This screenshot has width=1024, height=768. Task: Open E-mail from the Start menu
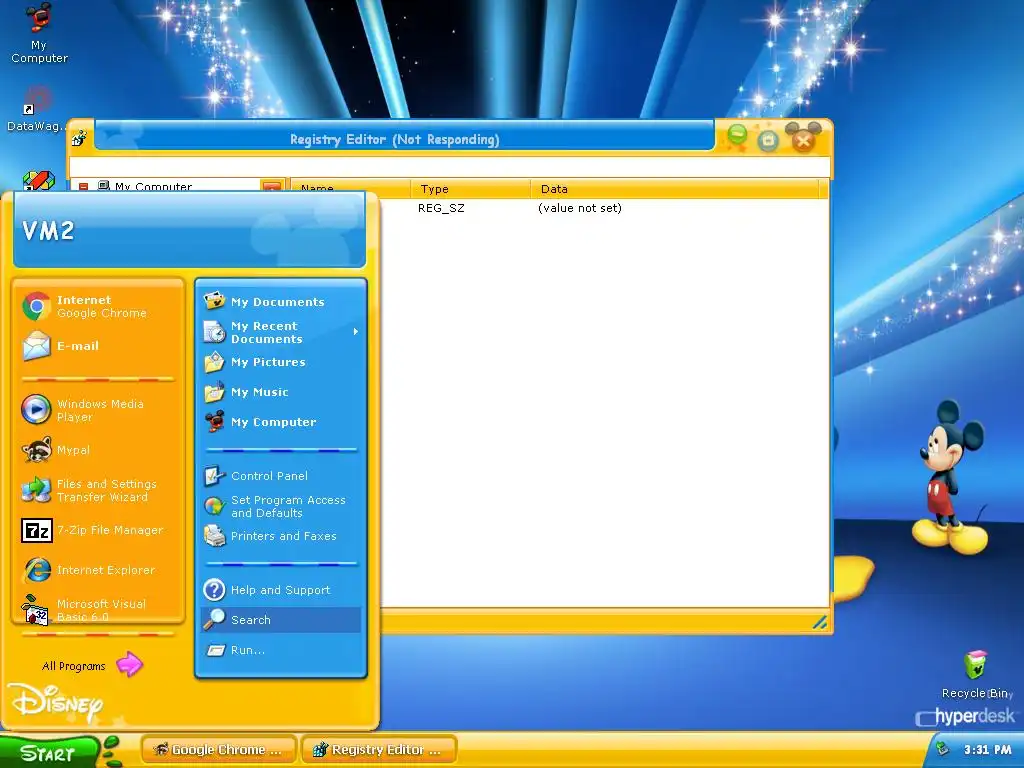click(x=98, y=346)
